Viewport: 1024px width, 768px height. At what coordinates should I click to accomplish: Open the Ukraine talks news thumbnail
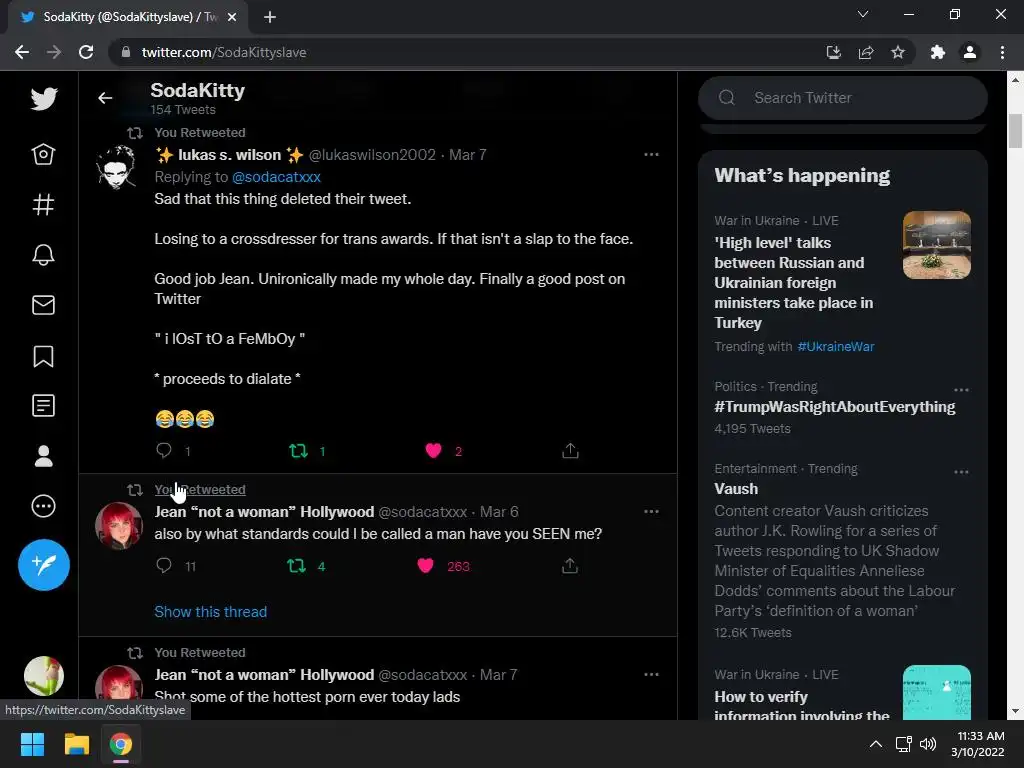[936, 245]
